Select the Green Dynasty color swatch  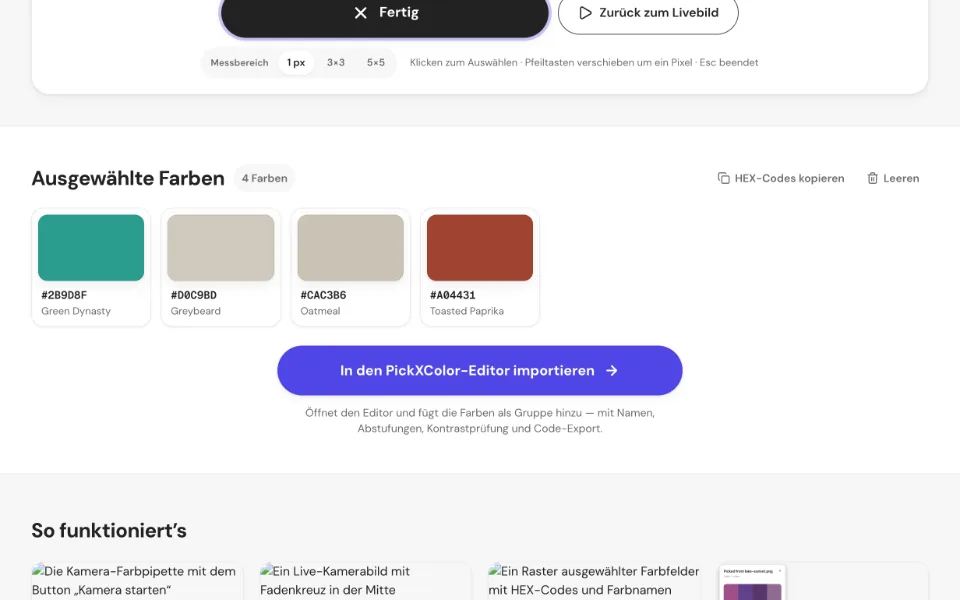coord(91,248)
